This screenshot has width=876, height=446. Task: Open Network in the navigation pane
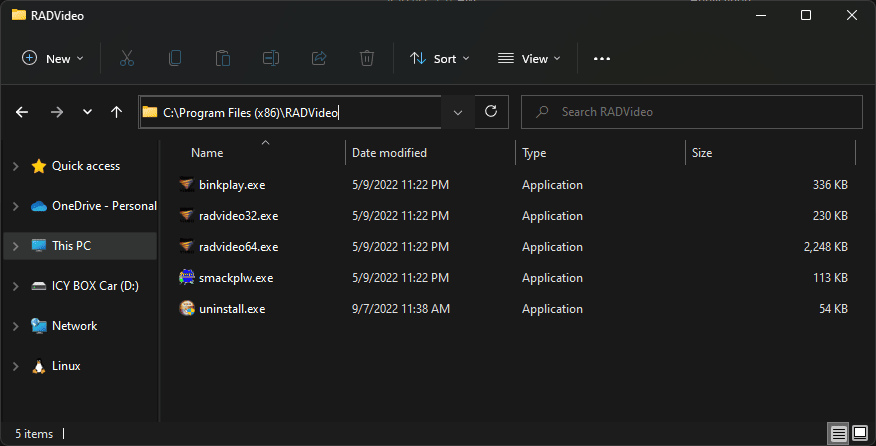75,326
